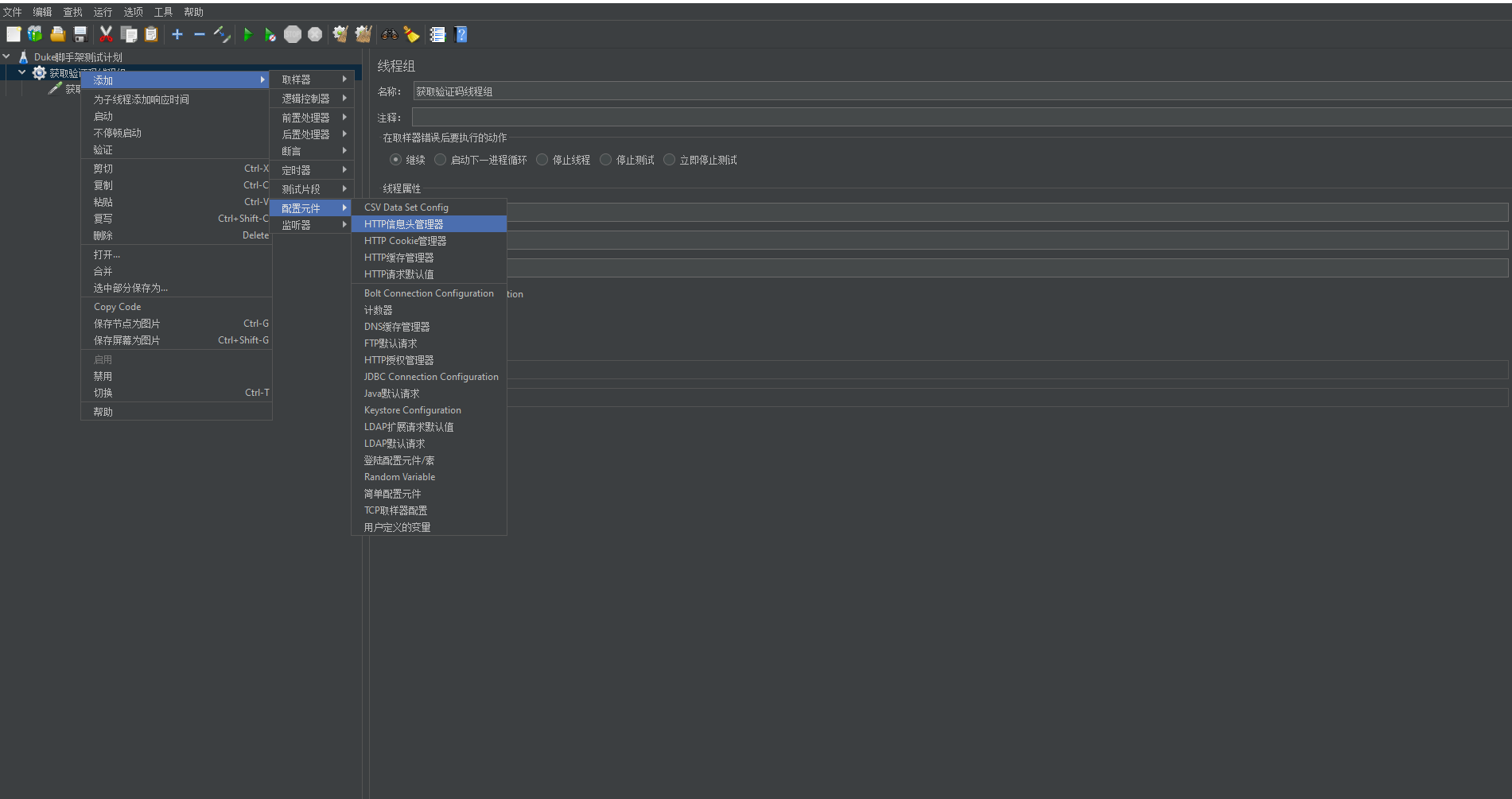Viewport: 1512px width, 799px height.
Task: Click the Cut scissors icon
Action: point(106,34)
